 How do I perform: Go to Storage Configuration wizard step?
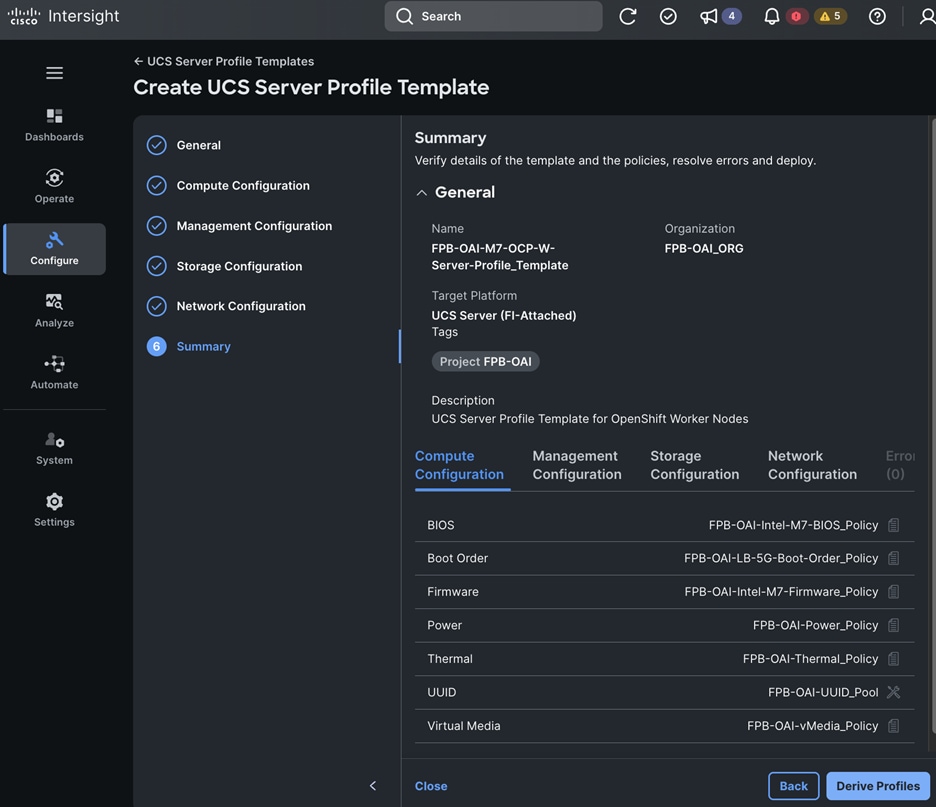(x=224, y=266)
